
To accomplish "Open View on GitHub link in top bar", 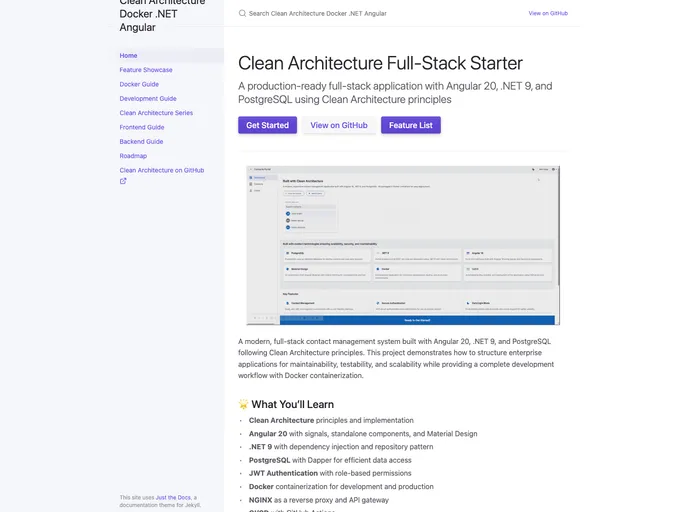I will pyautogui.click(x=548, y=13).
